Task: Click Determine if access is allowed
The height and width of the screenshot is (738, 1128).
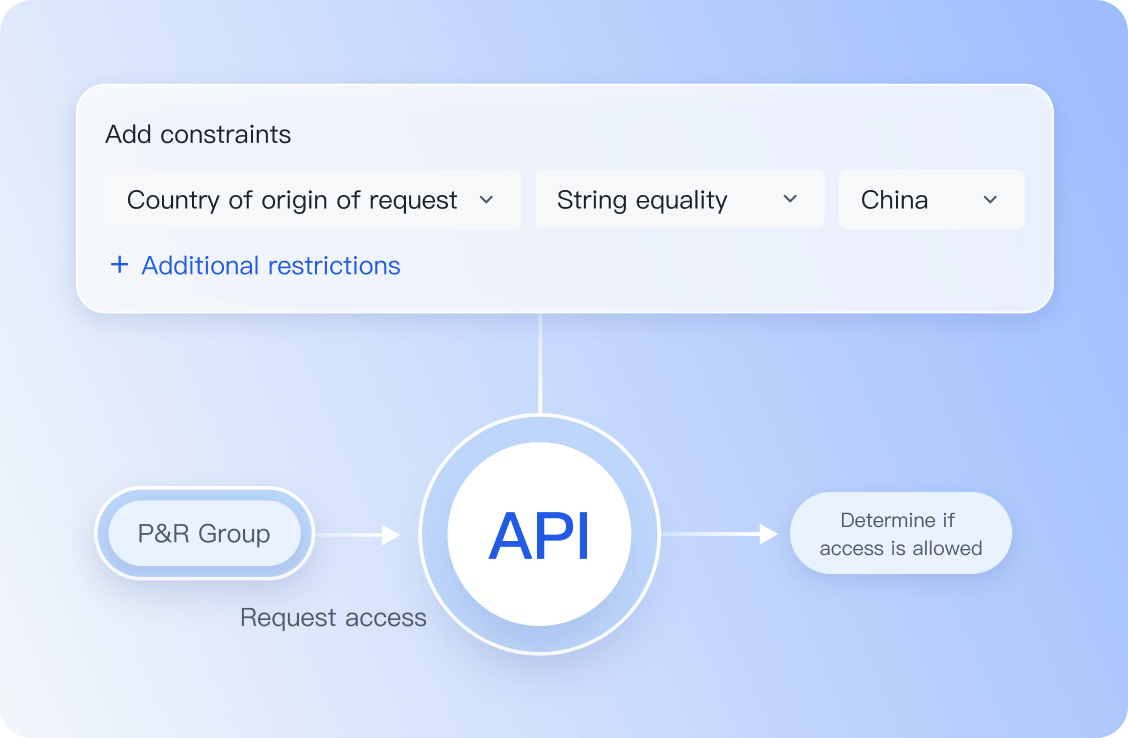Action: pyautogui.click(x=901, y=533)
